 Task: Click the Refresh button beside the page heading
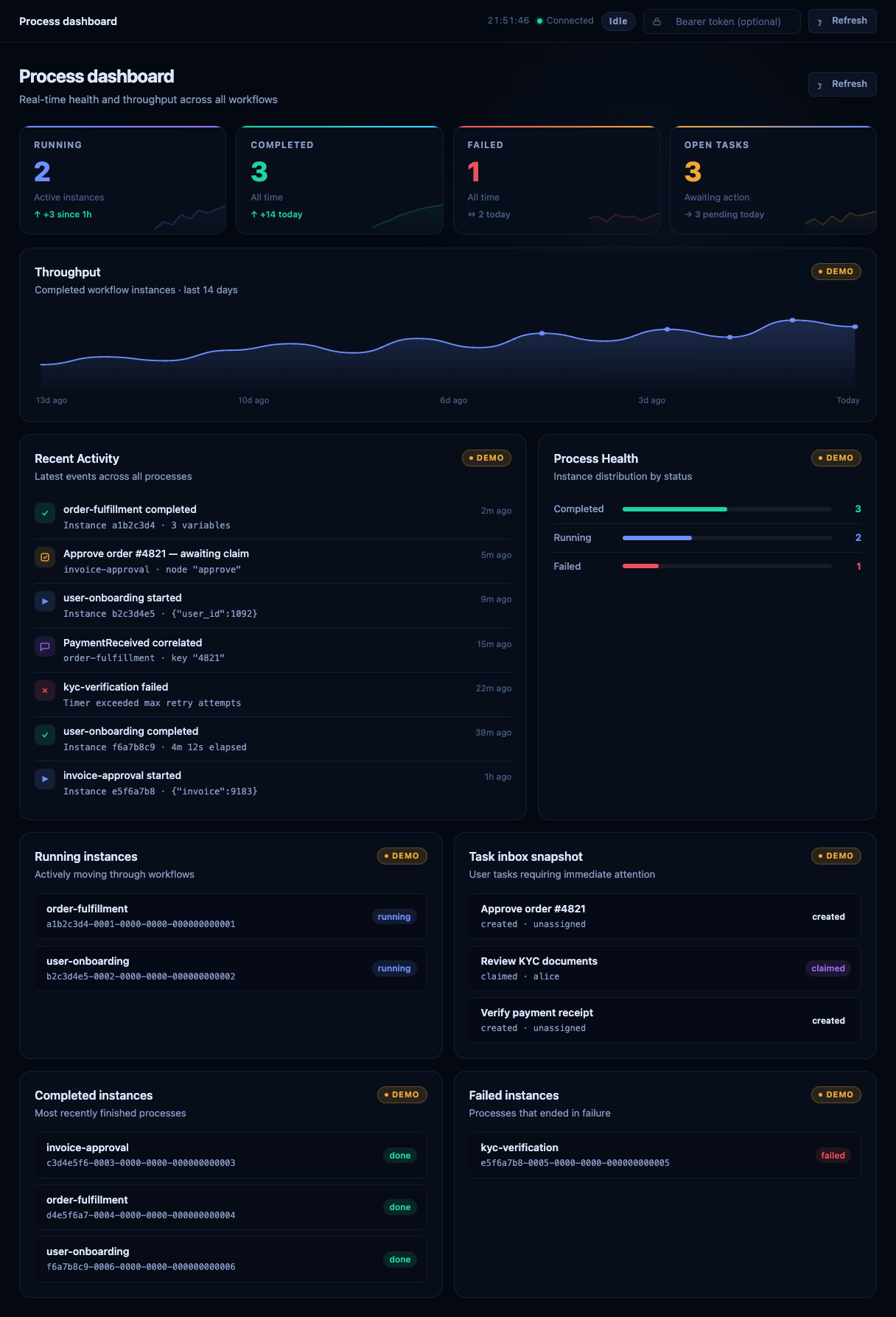pos(842,84)
